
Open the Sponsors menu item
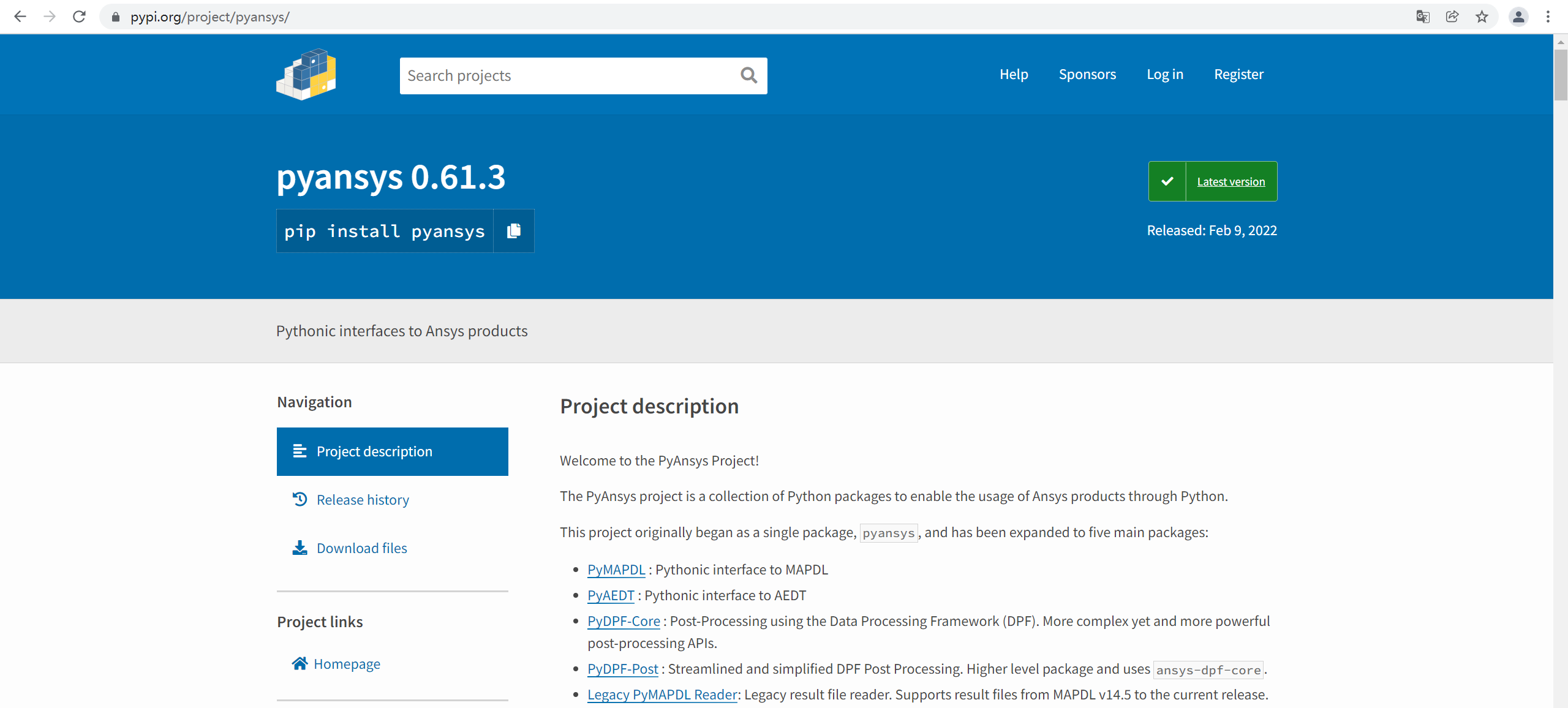pyautogui.click(x=1087, y=74)
